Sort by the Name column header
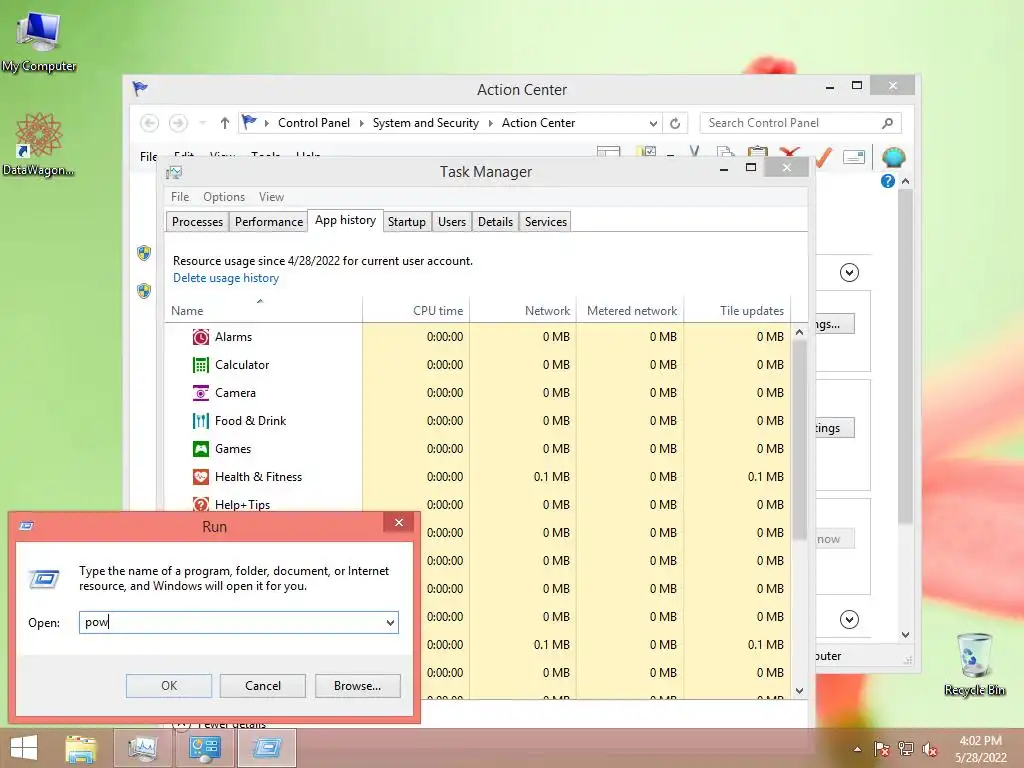Screen dimensions: 1024x768 point(263,311)
